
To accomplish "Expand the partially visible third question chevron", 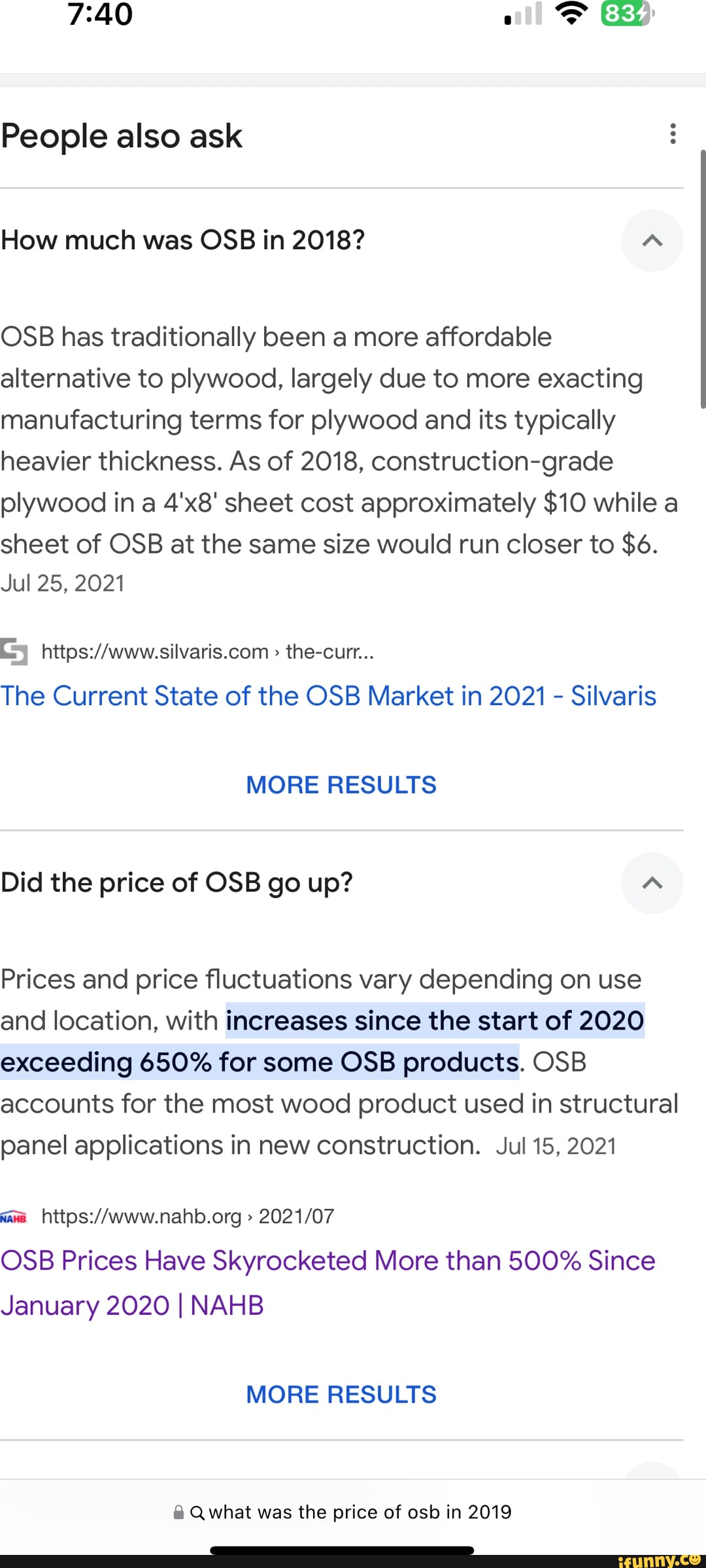I will (x=652, y=1472).
